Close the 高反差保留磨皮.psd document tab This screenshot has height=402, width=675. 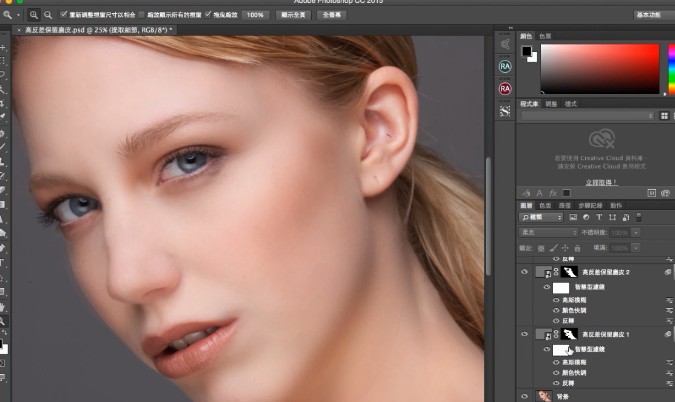[x=19, y=30]
